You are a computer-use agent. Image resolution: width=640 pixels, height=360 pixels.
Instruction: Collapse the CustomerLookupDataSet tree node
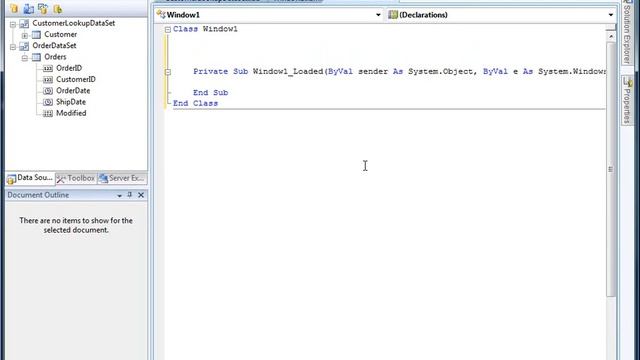pos(13,24)
